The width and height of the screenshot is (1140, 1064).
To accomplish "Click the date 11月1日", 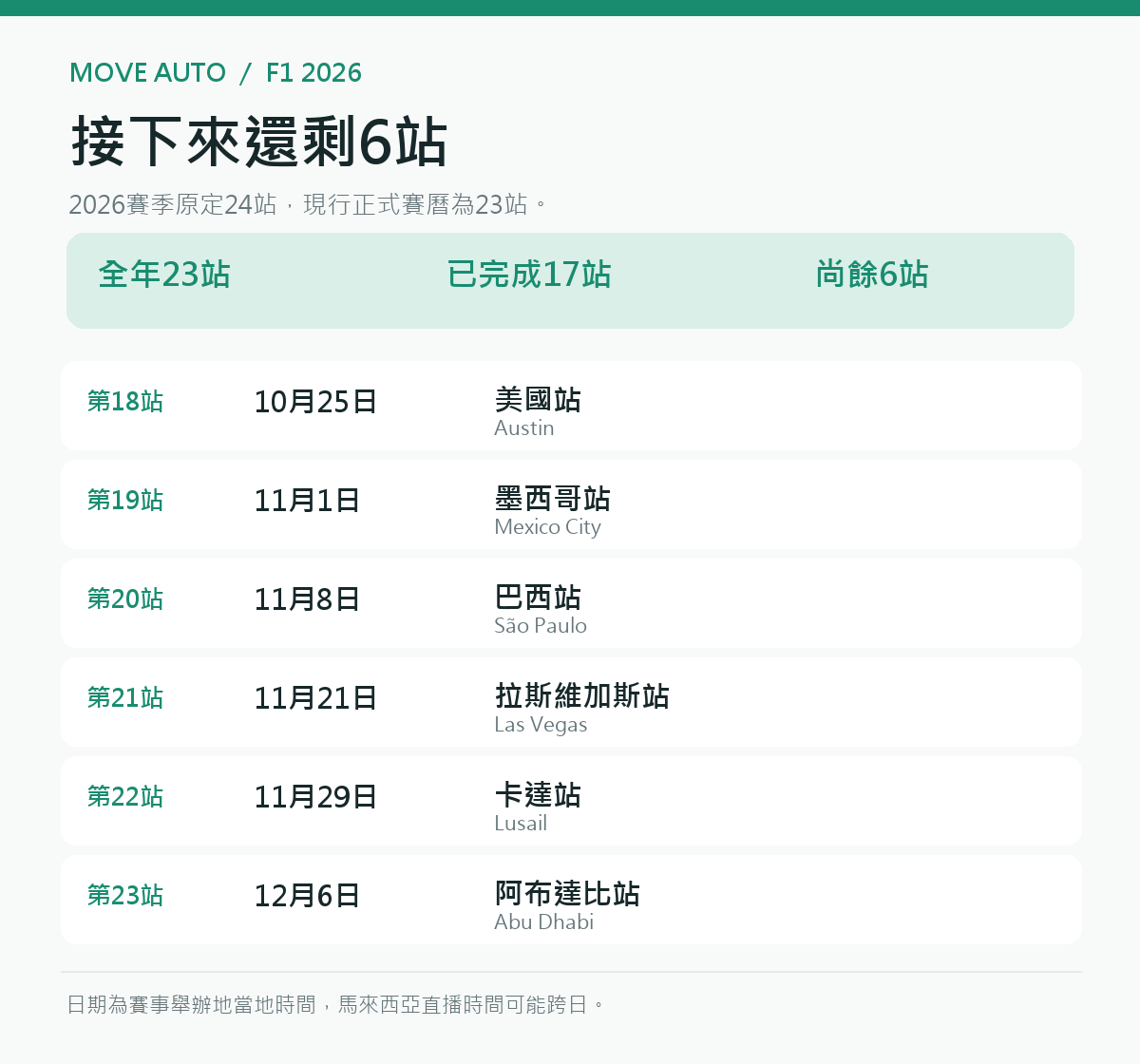I will coord(307,501).
